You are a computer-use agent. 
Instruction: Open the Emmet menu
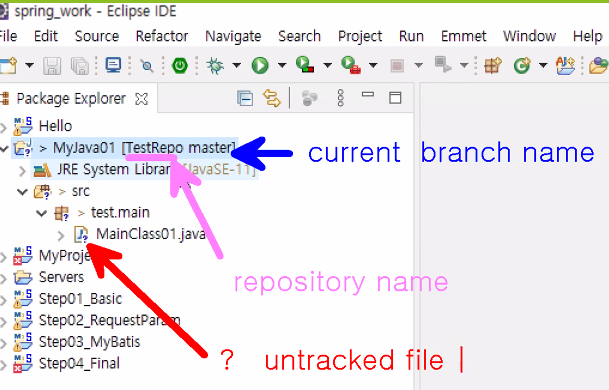point(463,36)
